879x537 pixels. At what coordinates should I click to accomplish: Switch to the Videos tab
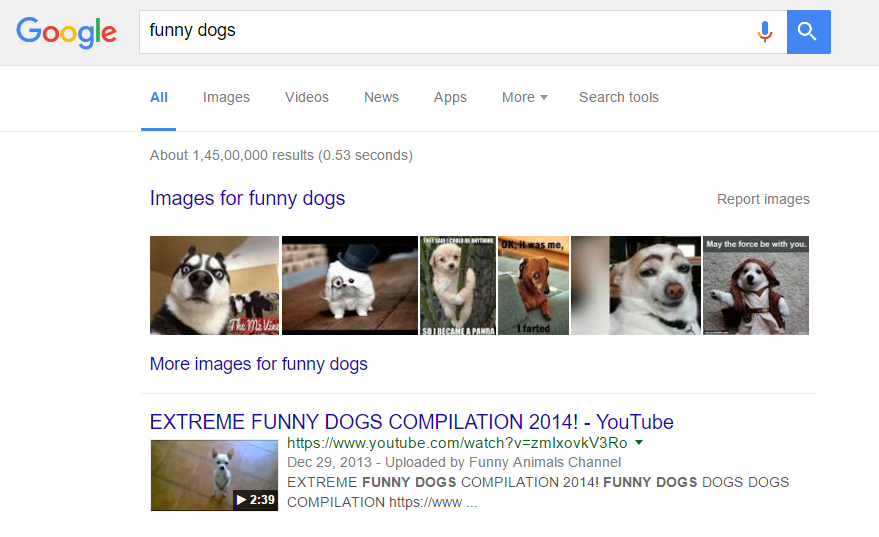[307, 98]
